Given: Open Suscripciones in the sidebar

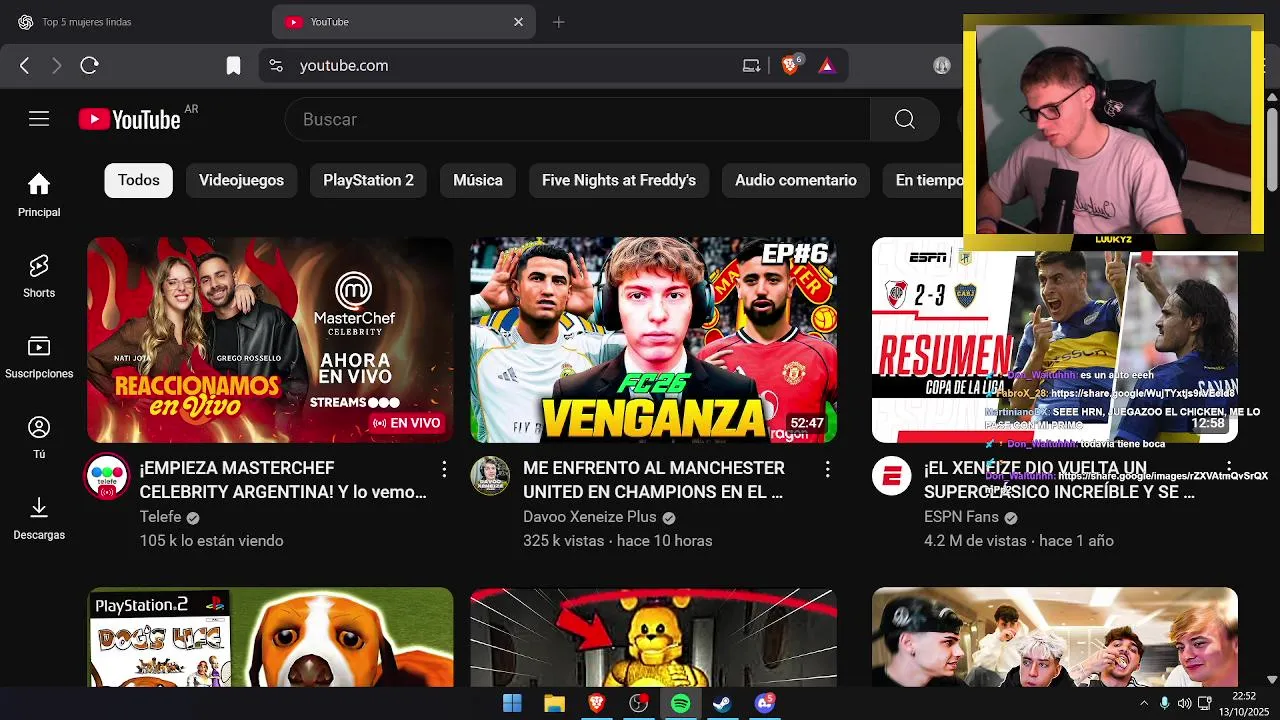Looking at the screenshot, I should (39, 357).
